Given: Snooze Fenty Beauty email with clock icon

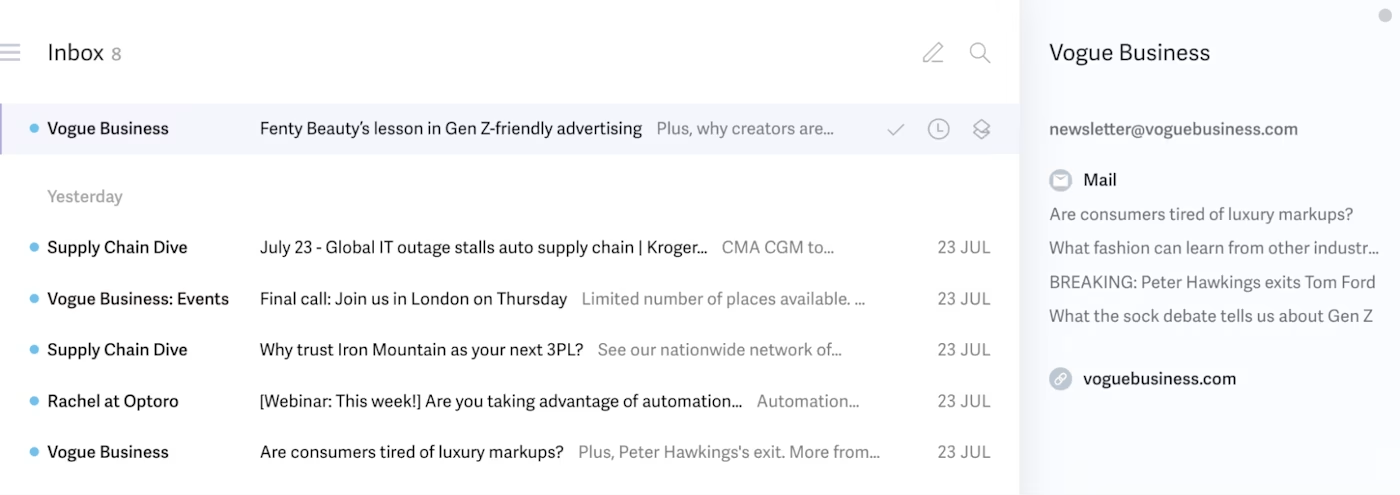Looking at the screenshot, I should tap(938, 129).
